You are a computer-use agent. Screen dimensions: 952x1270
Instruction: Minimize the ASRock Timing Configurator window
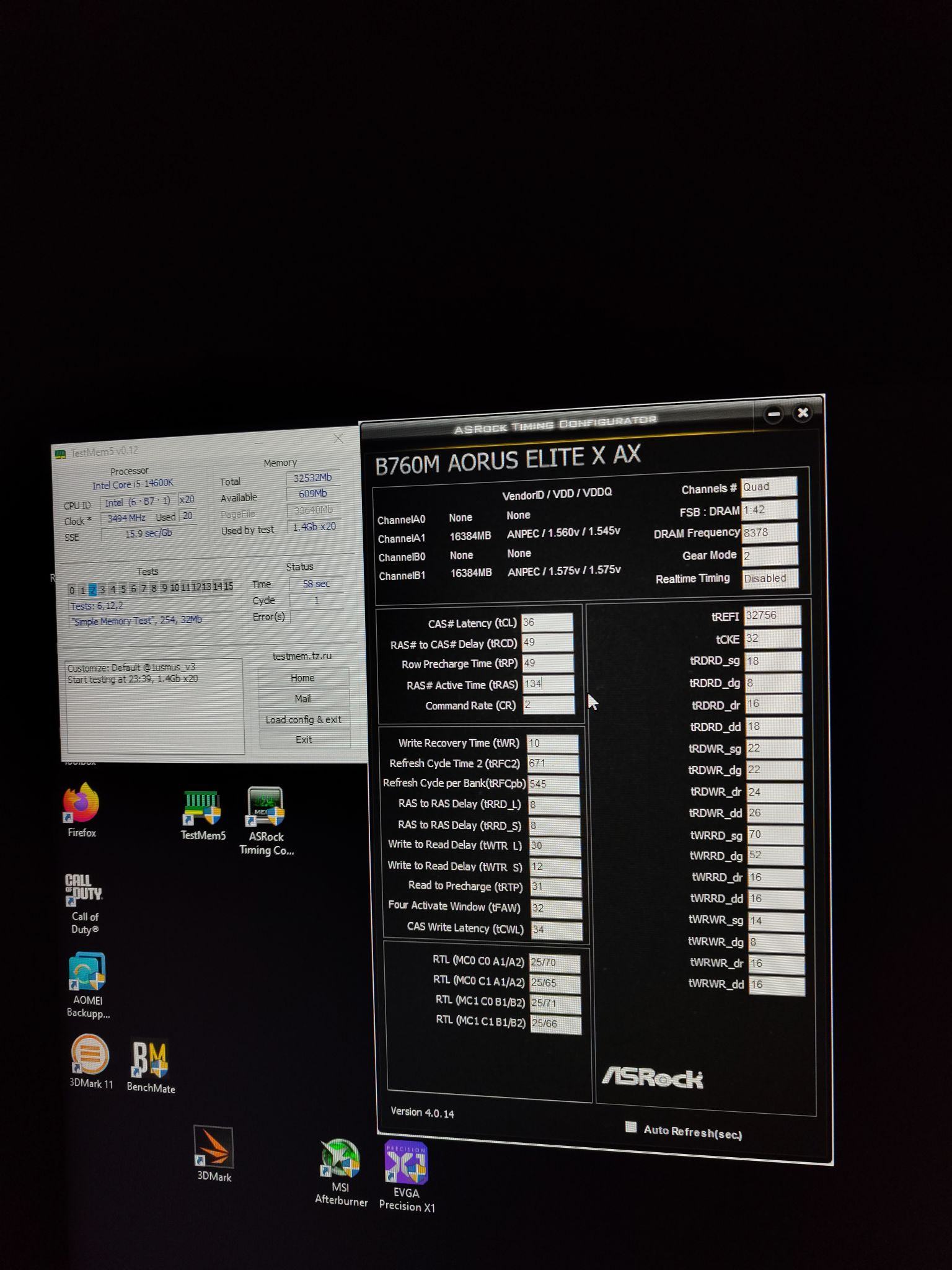[x=773, y=414]
